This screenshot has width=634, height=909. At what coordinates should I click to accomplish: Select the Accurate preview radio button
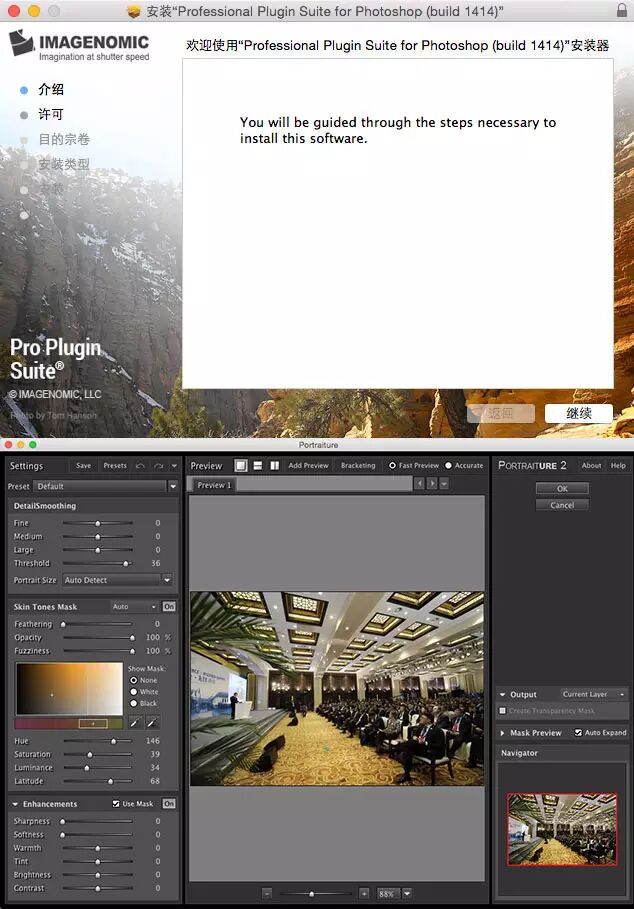click(x=449, y=466)
